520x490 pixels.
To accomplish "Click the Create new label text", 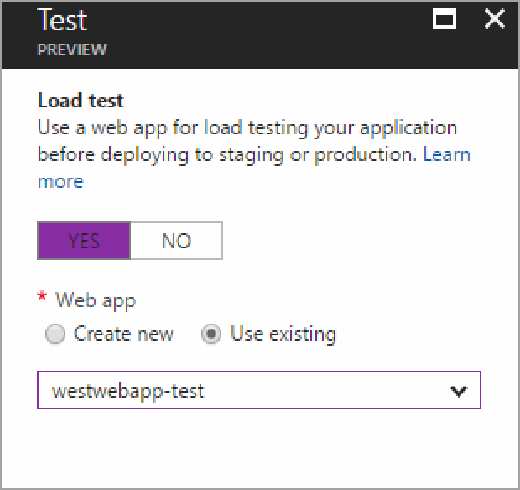I will tap(124, 334).
